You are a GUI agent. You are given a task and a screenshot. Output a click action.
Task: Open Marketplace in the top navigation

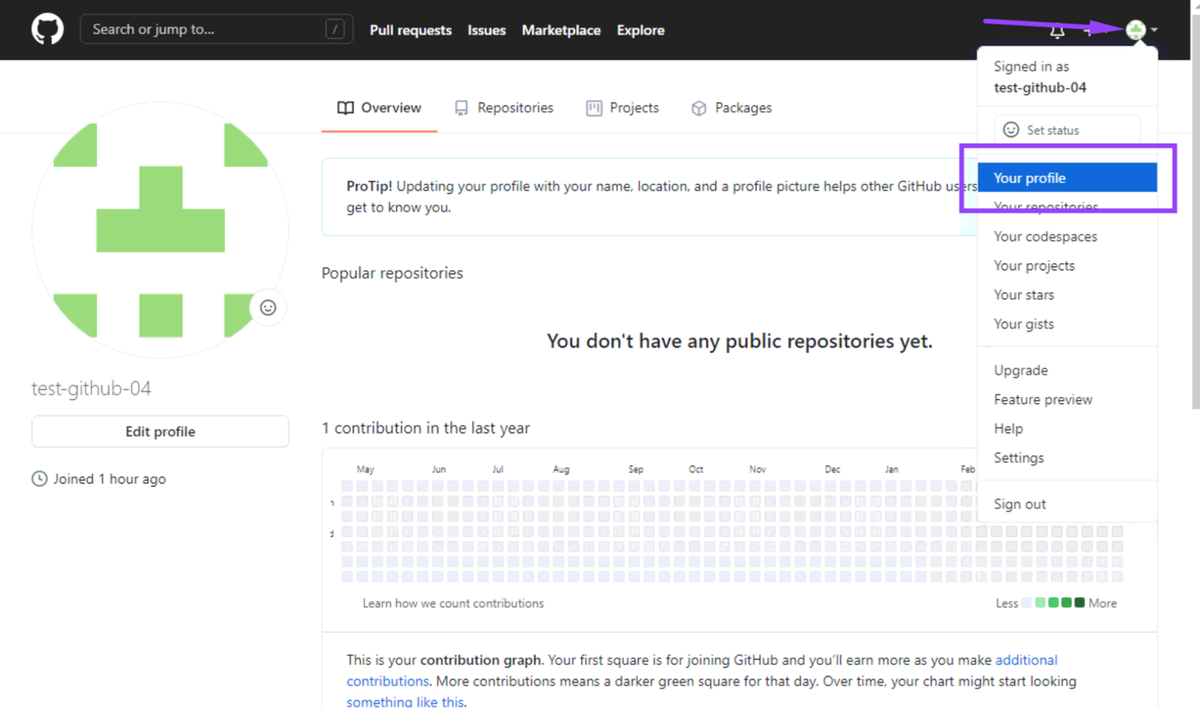(561, 30)
